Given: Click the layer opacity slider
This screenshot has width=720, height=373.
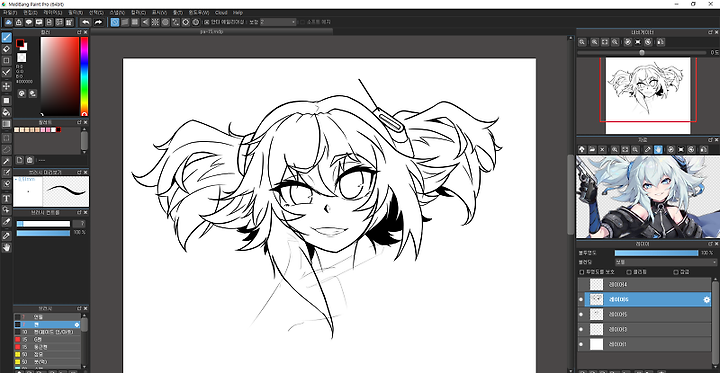Looking at the screenshot, I should point(656,253).
